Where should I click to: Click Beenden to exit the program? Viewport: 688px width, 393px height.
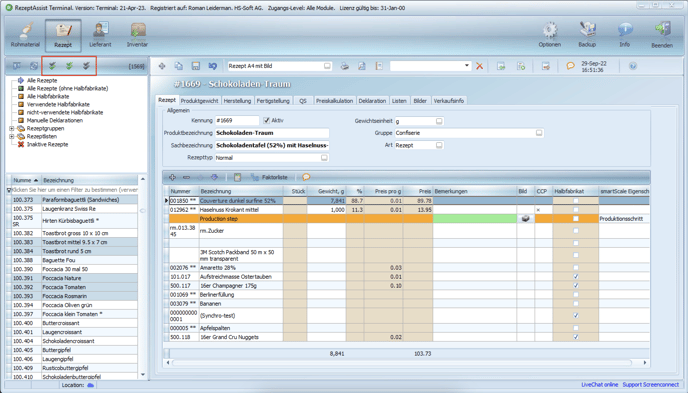(662, 36)
